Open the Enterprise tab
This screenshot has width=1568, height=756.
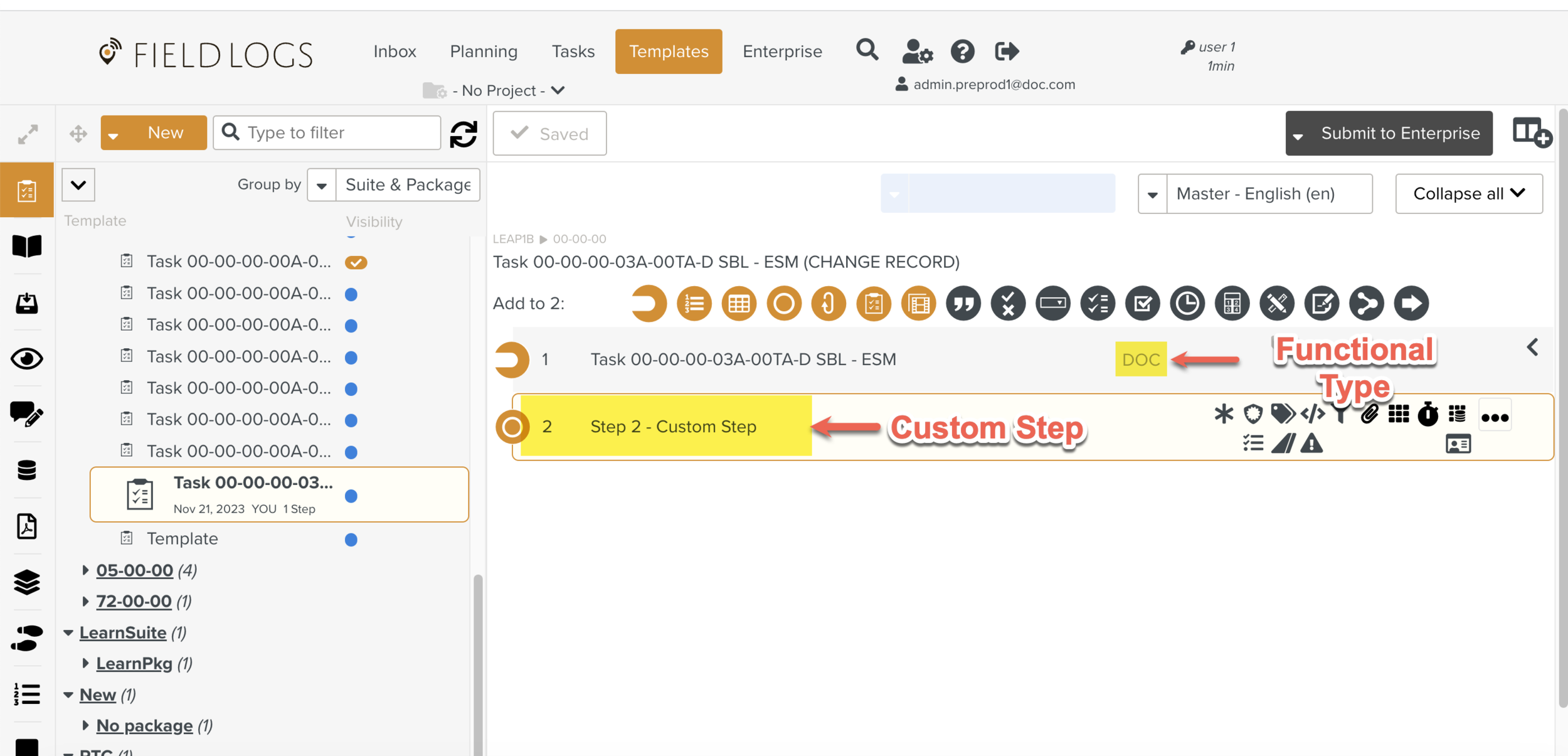click(x=782, y=51)
